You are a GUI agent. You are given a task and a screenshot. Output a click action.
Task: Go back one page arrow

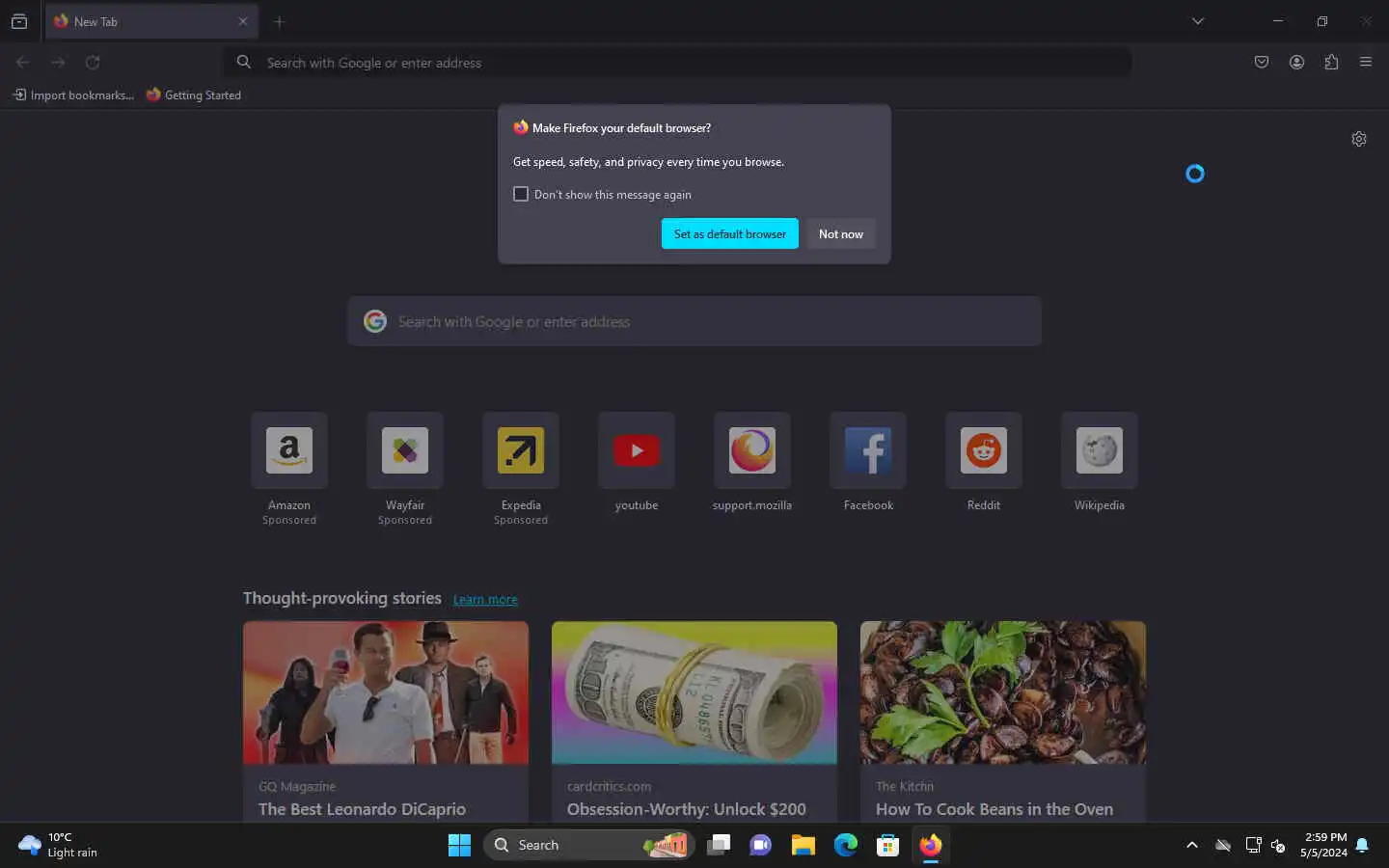(x=23, y=62)
